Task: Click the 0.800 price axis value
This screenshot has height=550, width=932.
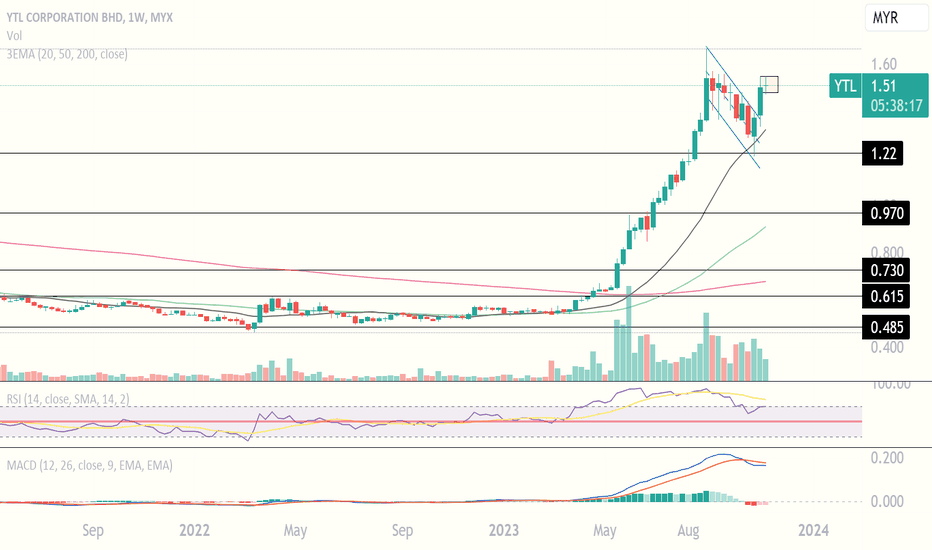Action: coord(887,252)
